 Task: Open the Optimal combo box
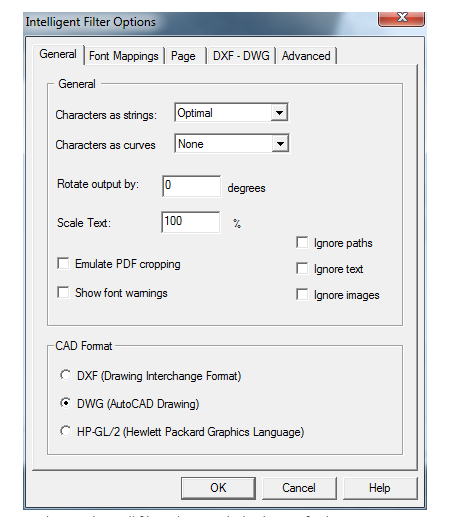pyautogui.click(x=231, y=113)
